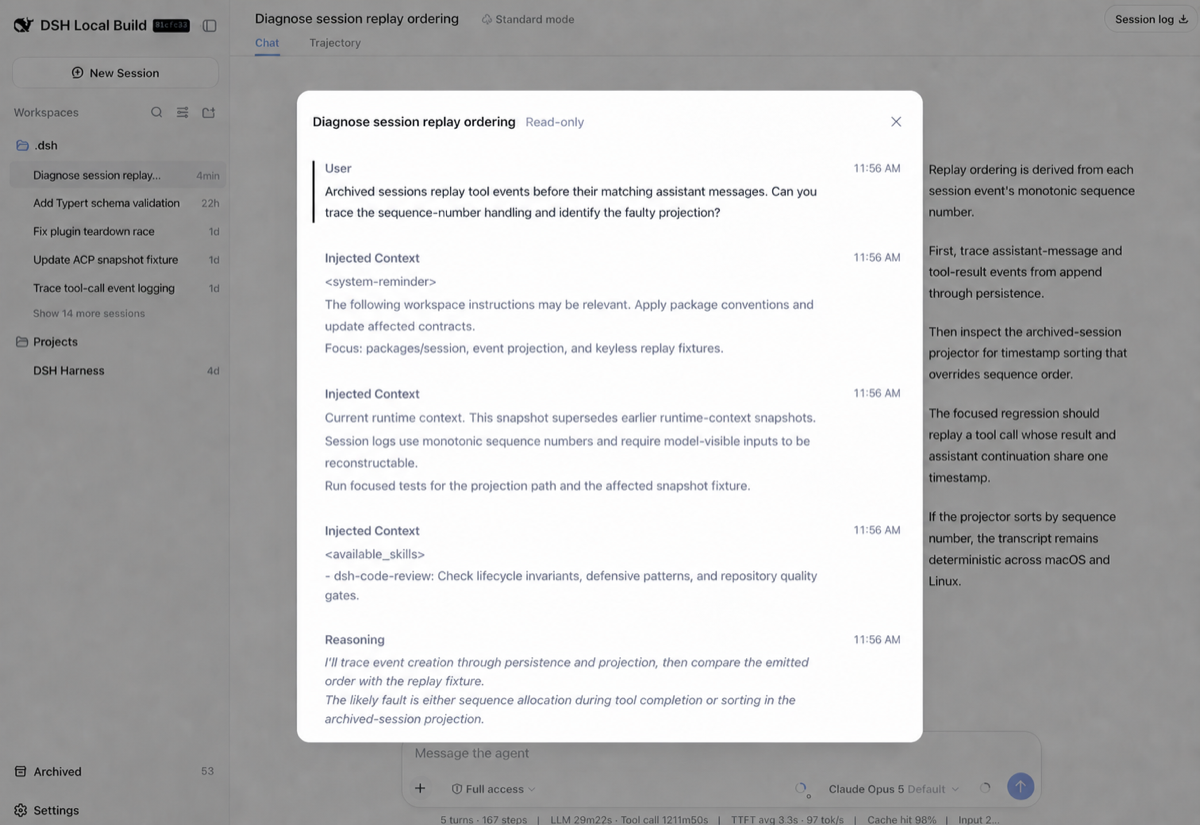Viewport: 1200px width, 825px height.
Task: Open workspace filter settings icon
Action: 183,112
